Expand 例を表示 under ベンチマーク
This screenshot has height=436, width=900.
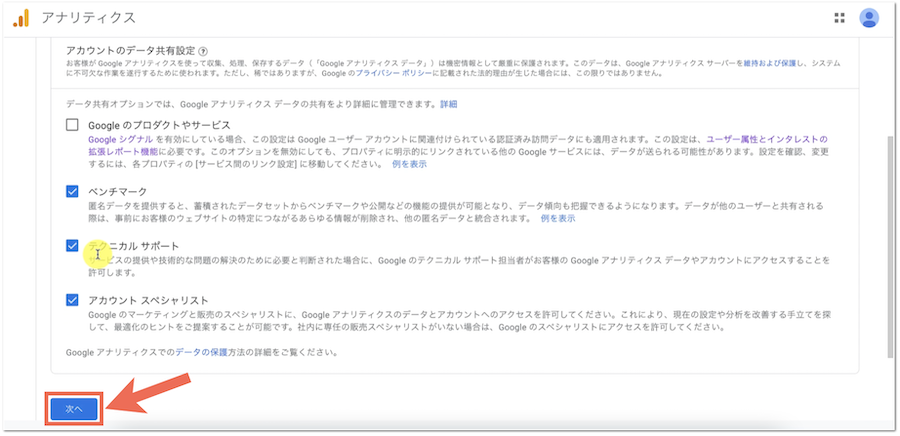[558, 218]
